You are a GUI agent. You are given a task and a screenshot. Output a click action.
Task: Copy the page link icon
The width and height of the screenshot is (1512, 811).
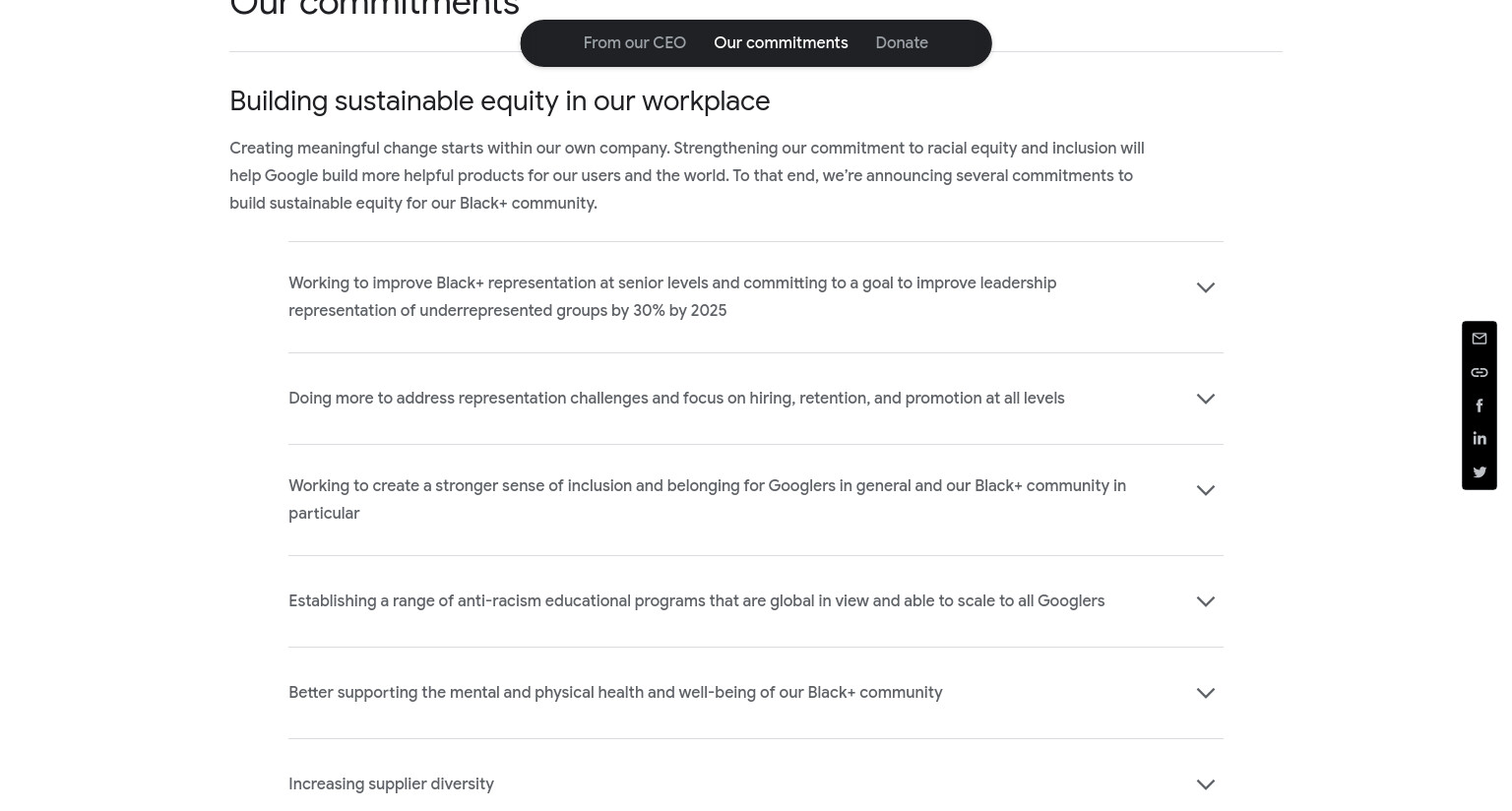(1480, 372)
